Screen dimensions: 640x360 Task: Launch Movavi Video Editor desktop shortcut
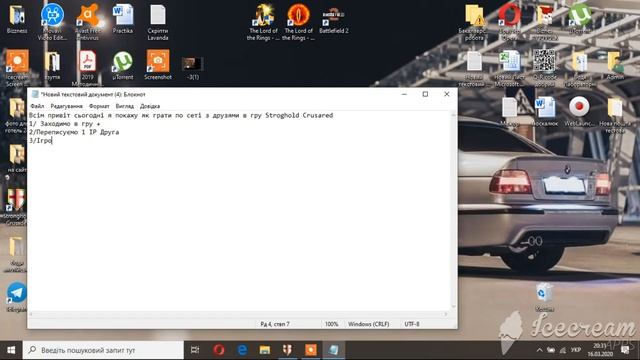tap(52, 21)
